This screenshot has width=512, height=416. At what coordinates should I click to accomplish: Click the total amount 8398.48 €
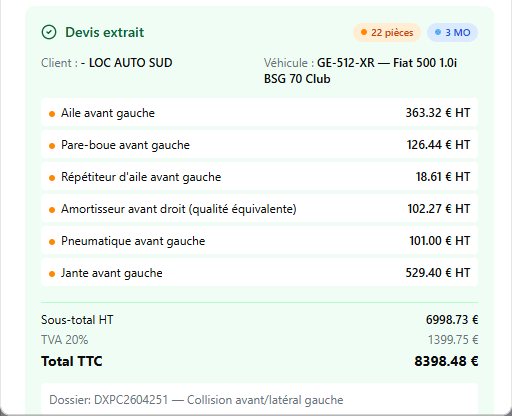click(x=446, y=361)
